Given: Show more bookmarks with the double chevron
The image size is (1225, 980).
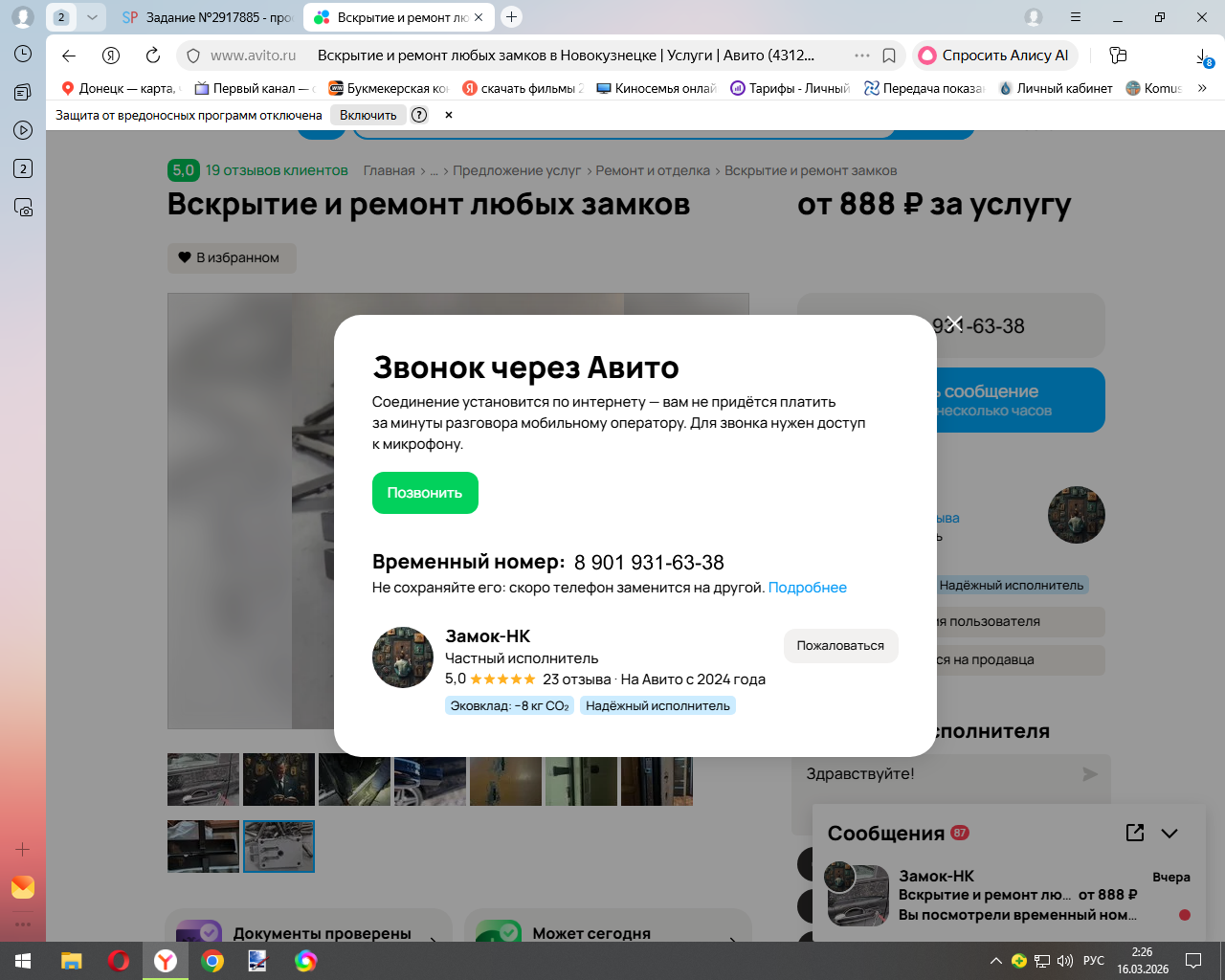Looking at the screenshot, I should click(1202, 88).
